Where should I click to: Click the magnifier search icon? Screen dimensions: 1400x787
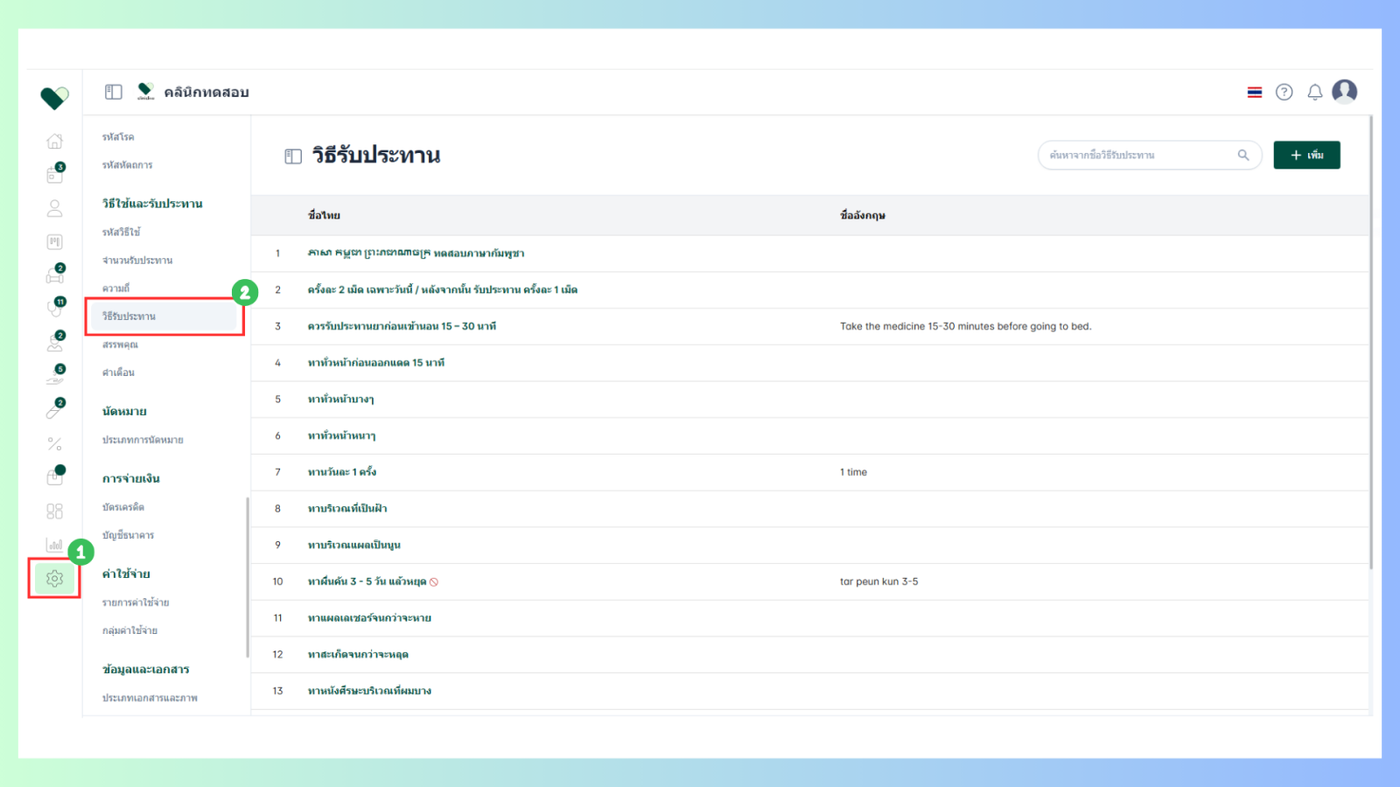(1243, 155)
